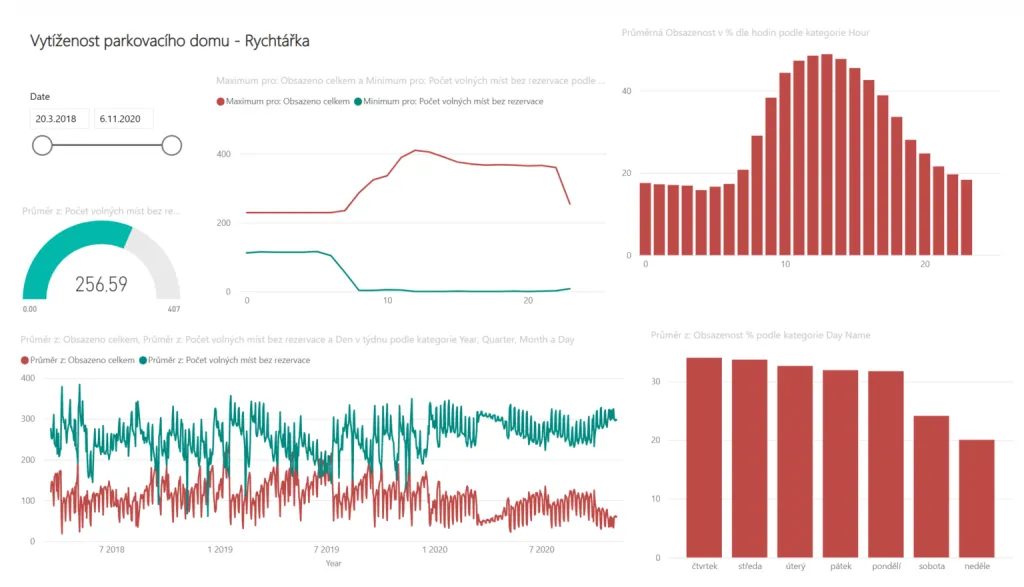Image resolution: width=1024 pixels, height=587 pixels.
Task: Select the pátek bar in Day Name chart
Action: click(x=840, y=464)
